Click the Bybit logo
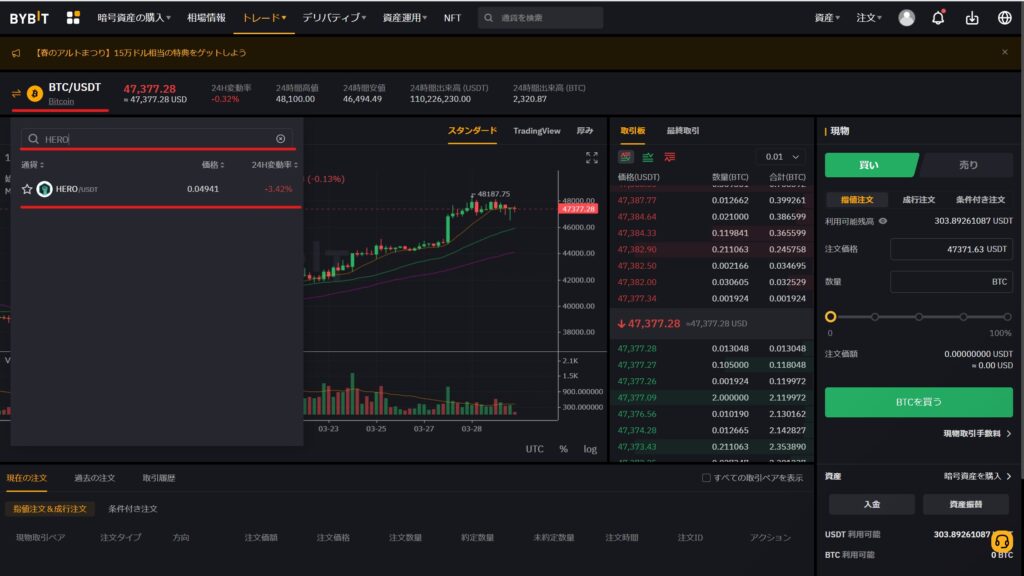This screenshot has width=1024, height=576. pos(29,18)
